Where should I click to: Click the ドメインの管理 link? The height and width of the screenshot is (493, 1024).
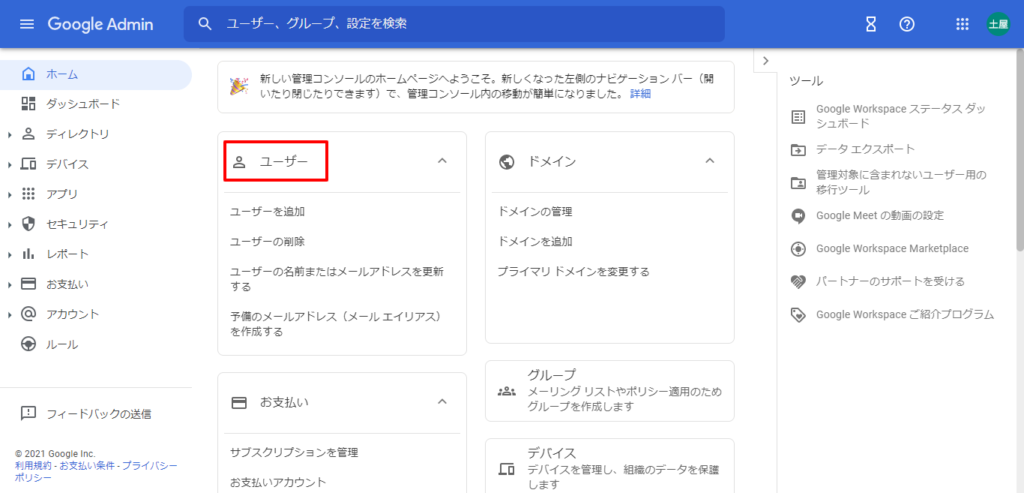535,211
